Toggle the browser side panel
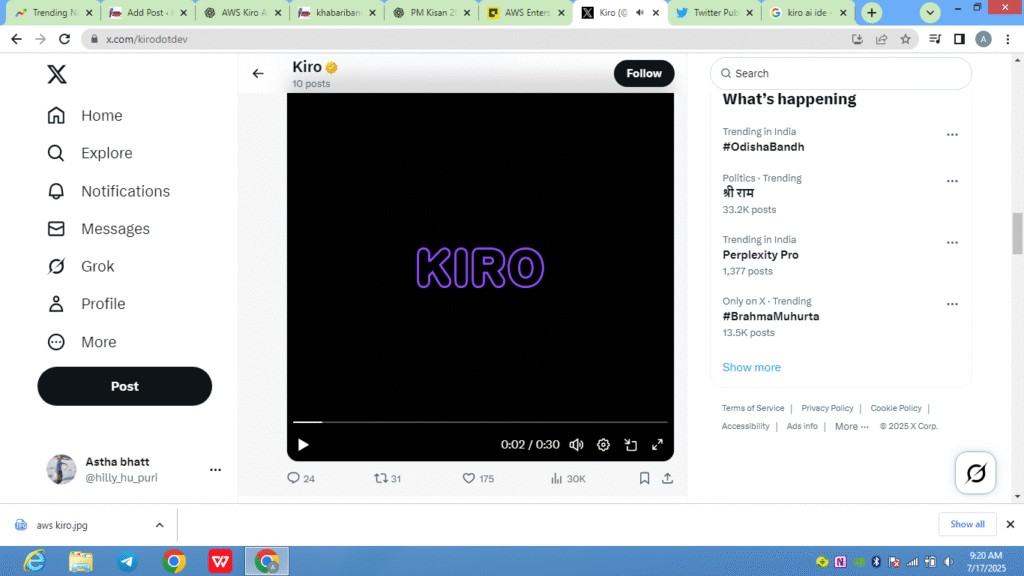This screenshot has height=576, width=1024. click(x=959, y=39)
